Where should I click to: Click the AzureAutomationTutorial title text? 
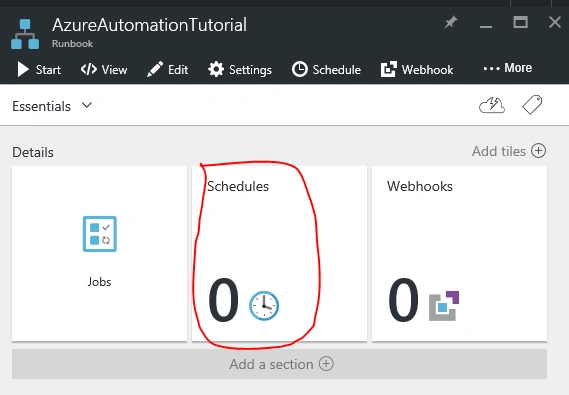149,25
